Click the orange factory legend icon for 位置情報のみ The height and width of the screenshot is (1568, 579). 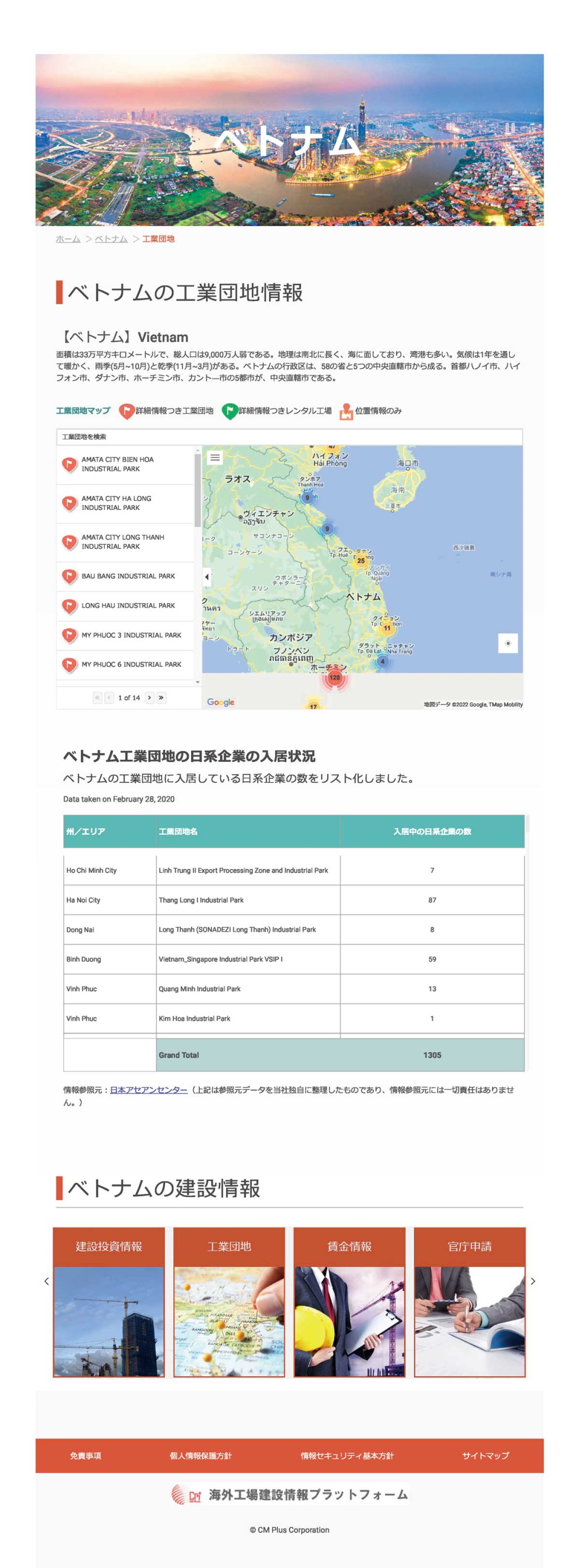point(346,412)
